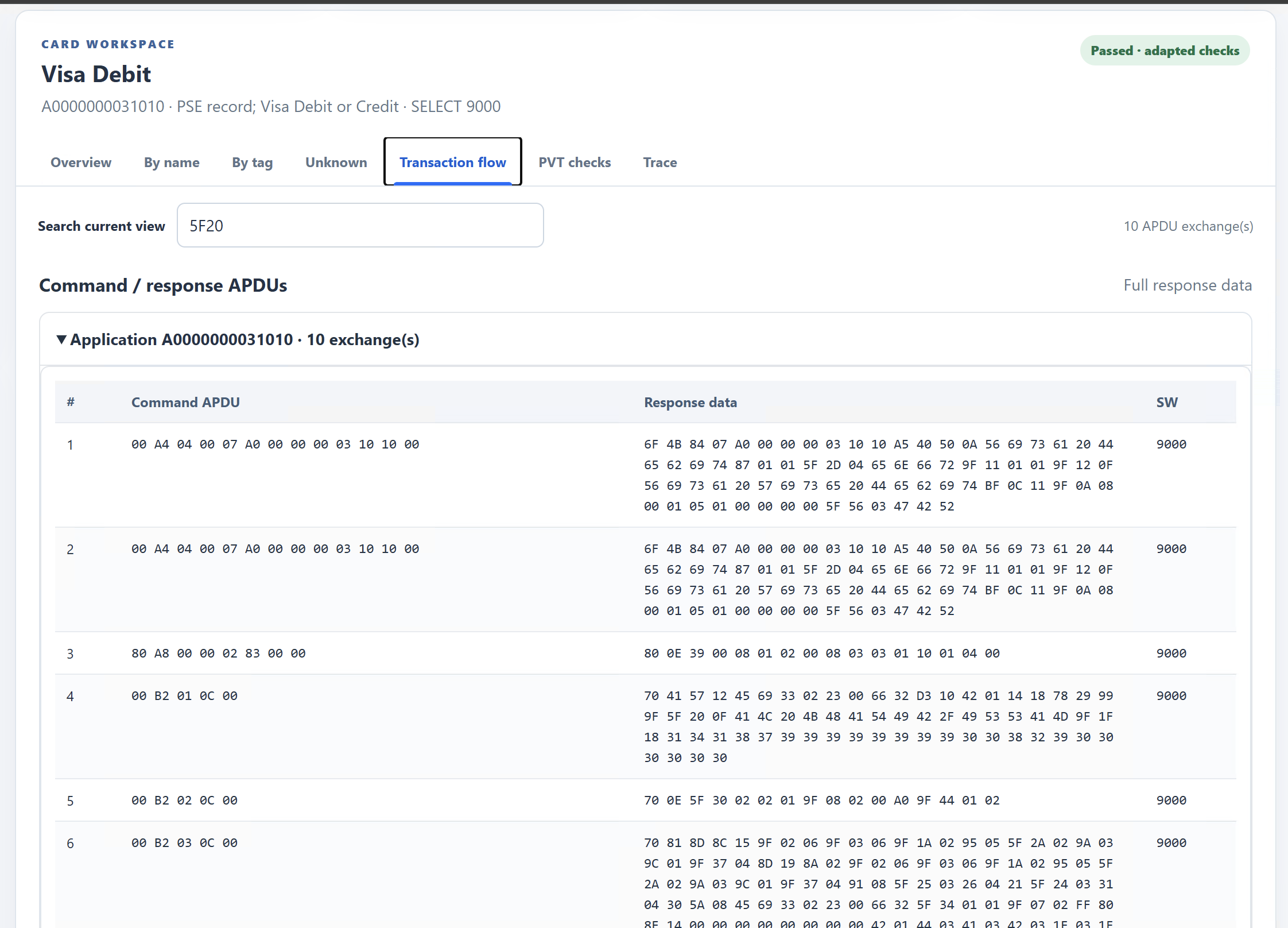Click the 9000 status word in row 5
Screen dimensions: 1288x928
click(x=1171, y=801)
